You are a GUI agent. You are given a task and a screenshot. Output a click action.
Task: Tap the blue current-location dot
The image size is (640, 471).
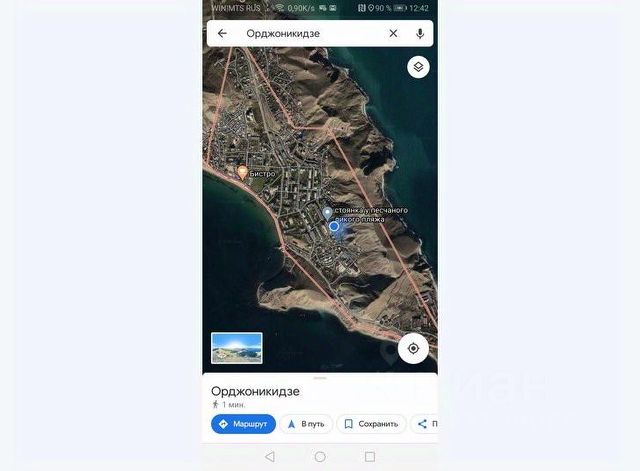334,227
